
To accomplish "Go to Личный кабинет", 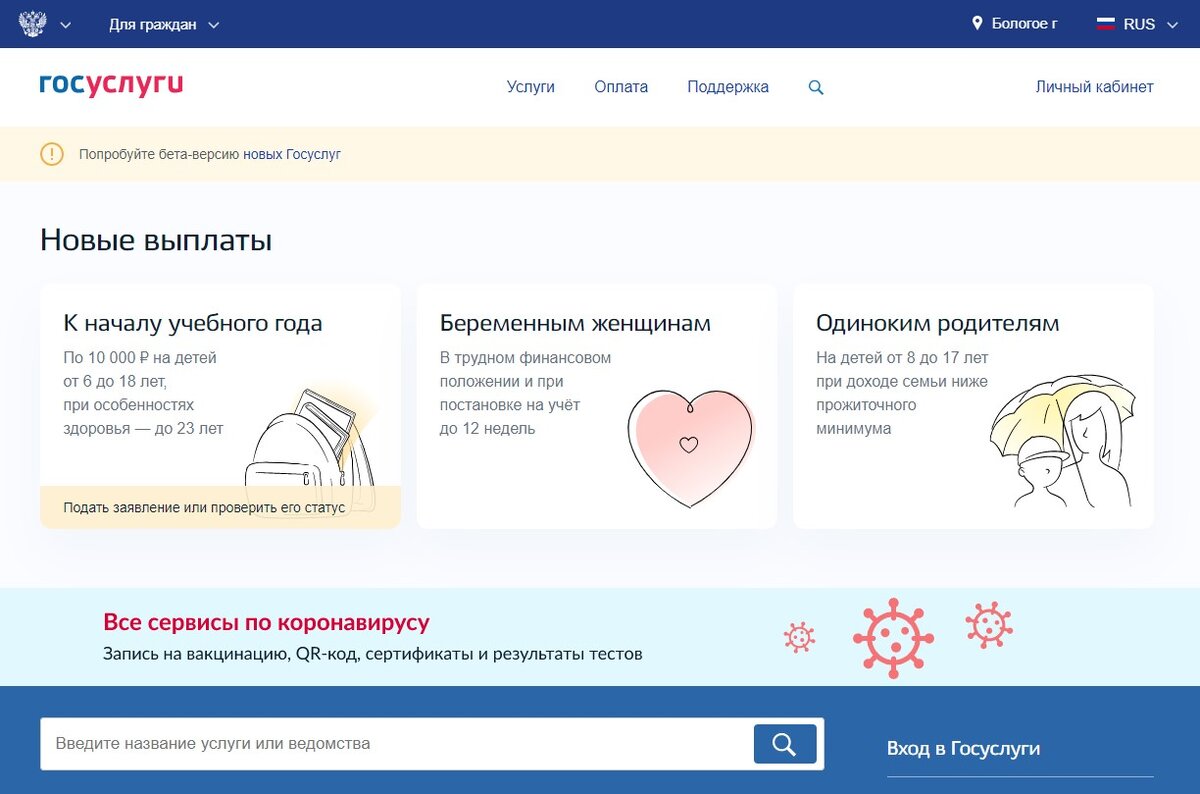I will (x=1093, y=87).
